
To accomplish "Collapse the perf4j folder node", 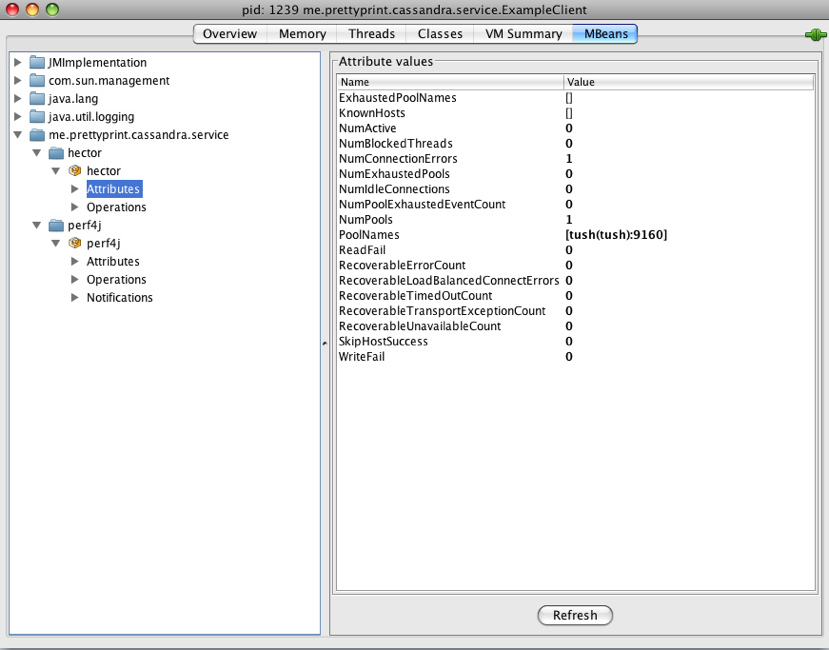I will pos(36,225).
